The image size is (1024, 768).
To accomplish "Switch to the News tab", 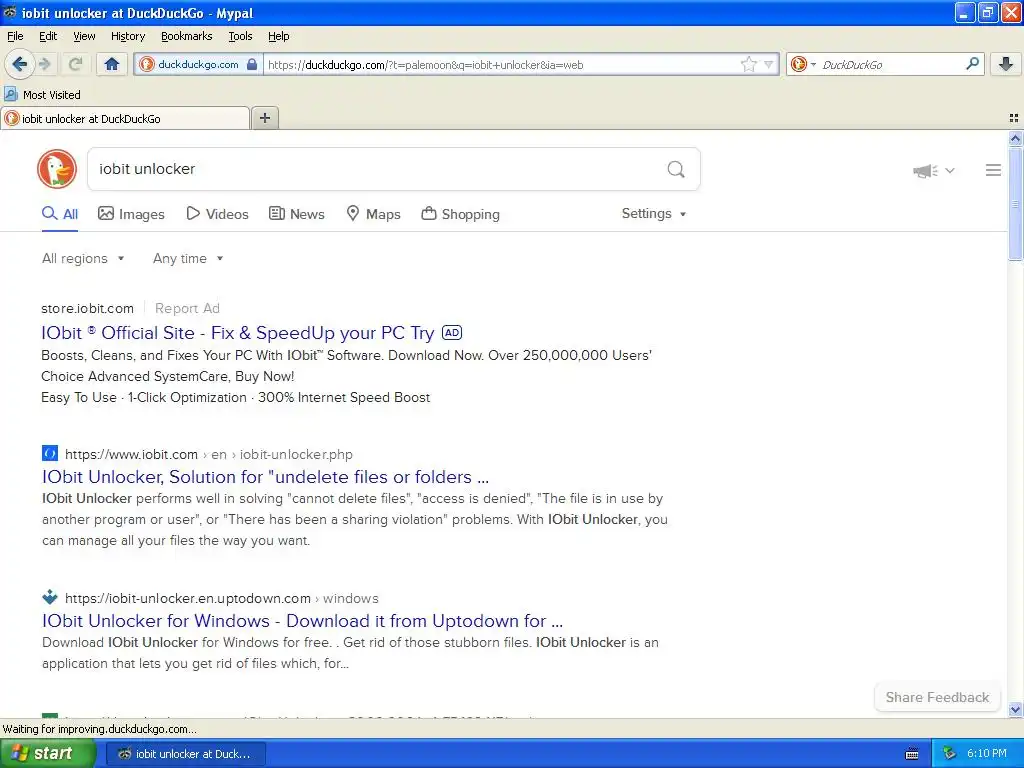I will (x=296, y=214).
